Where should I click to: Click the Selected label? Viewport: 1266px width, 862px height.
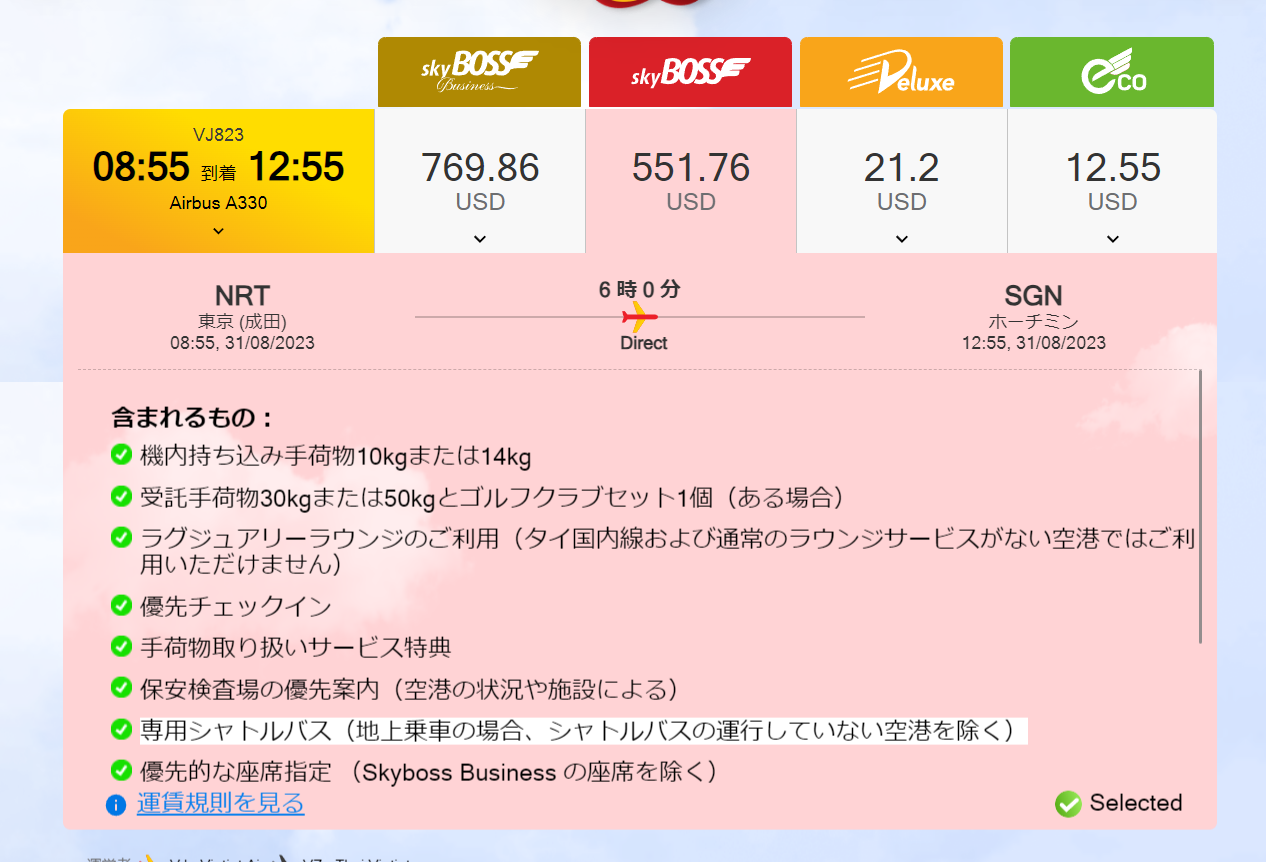coord(1136,803)
